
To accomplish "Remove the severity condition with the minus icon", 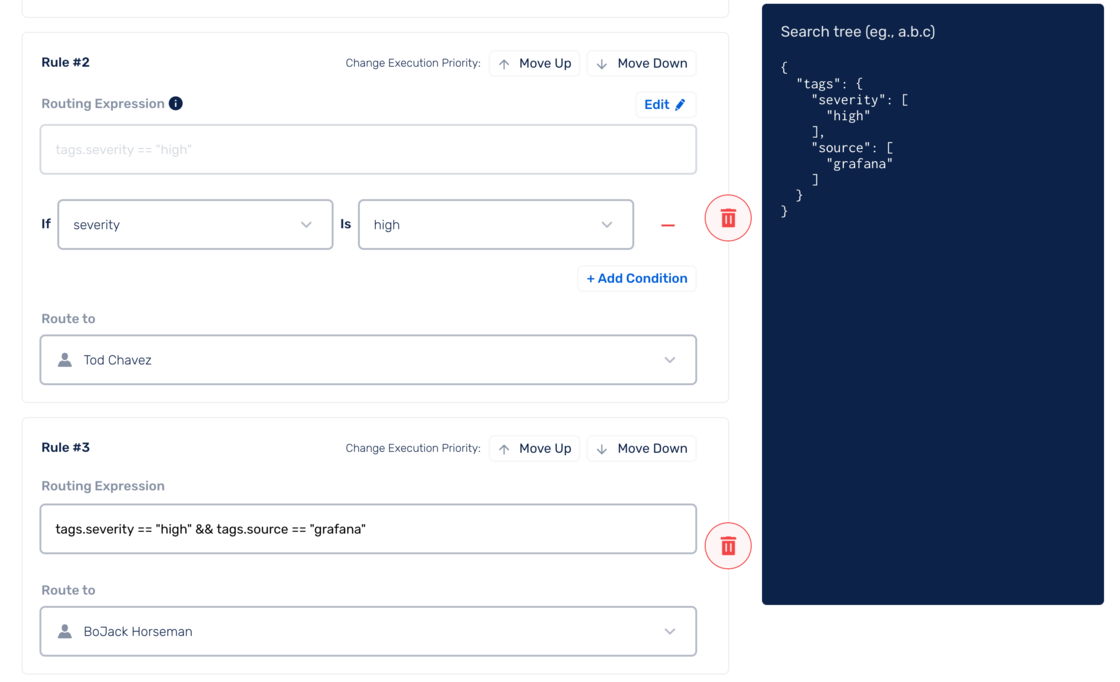I will tap(668, 225).
